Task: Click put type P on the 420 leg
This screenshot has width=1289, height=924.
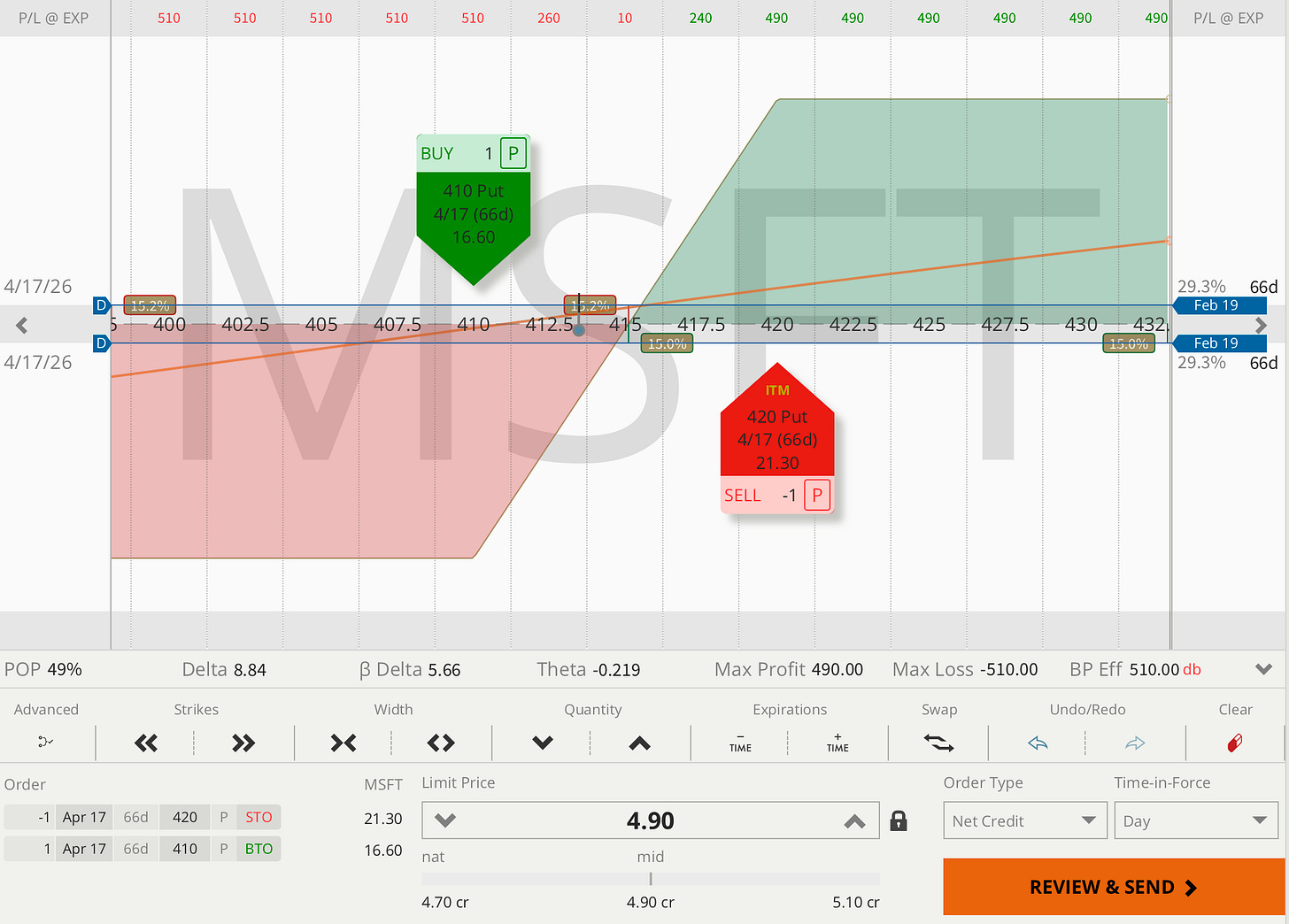Action: pos(224,817)
